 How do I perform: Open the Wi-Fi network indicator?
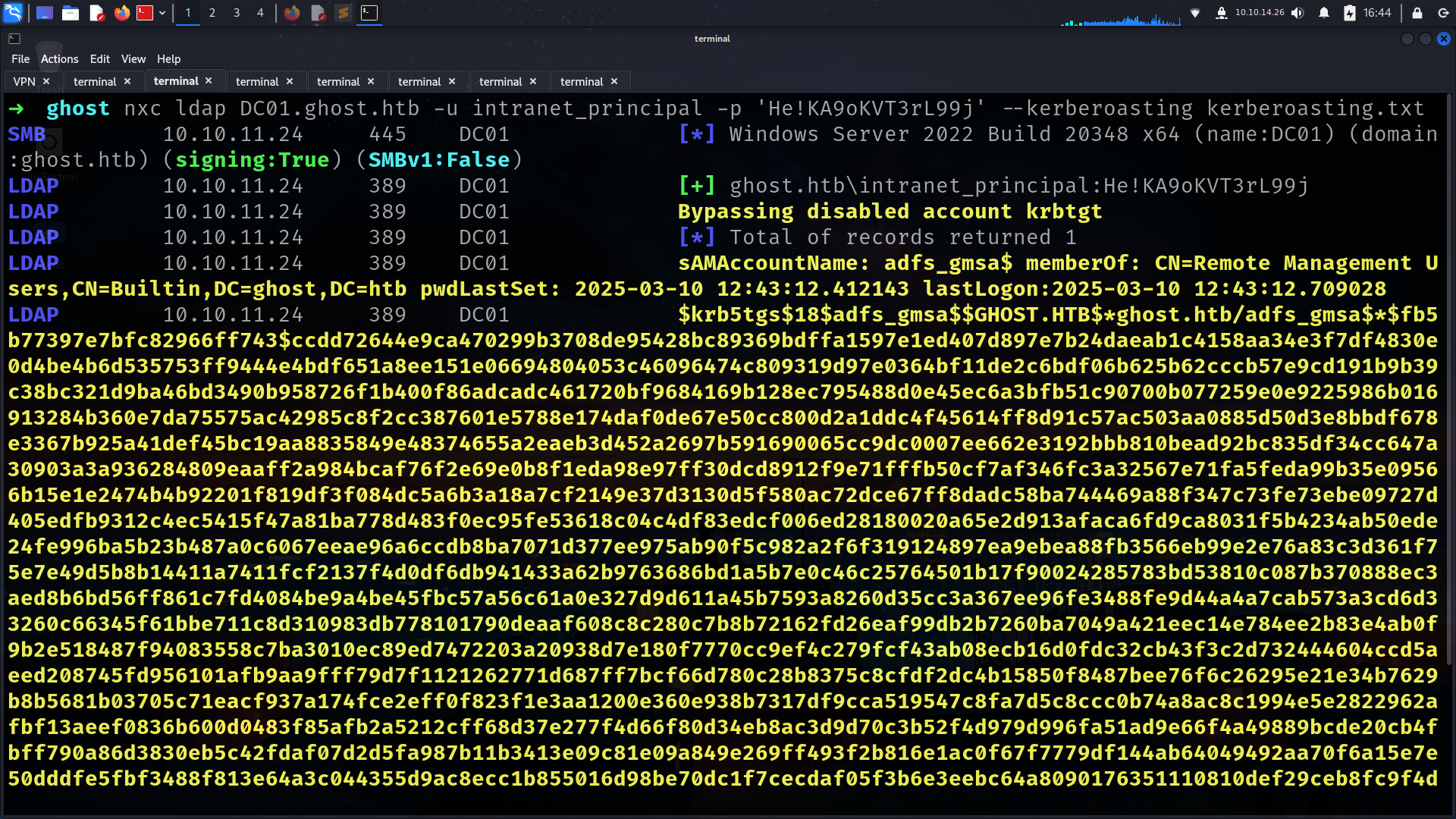point(1195,13)
